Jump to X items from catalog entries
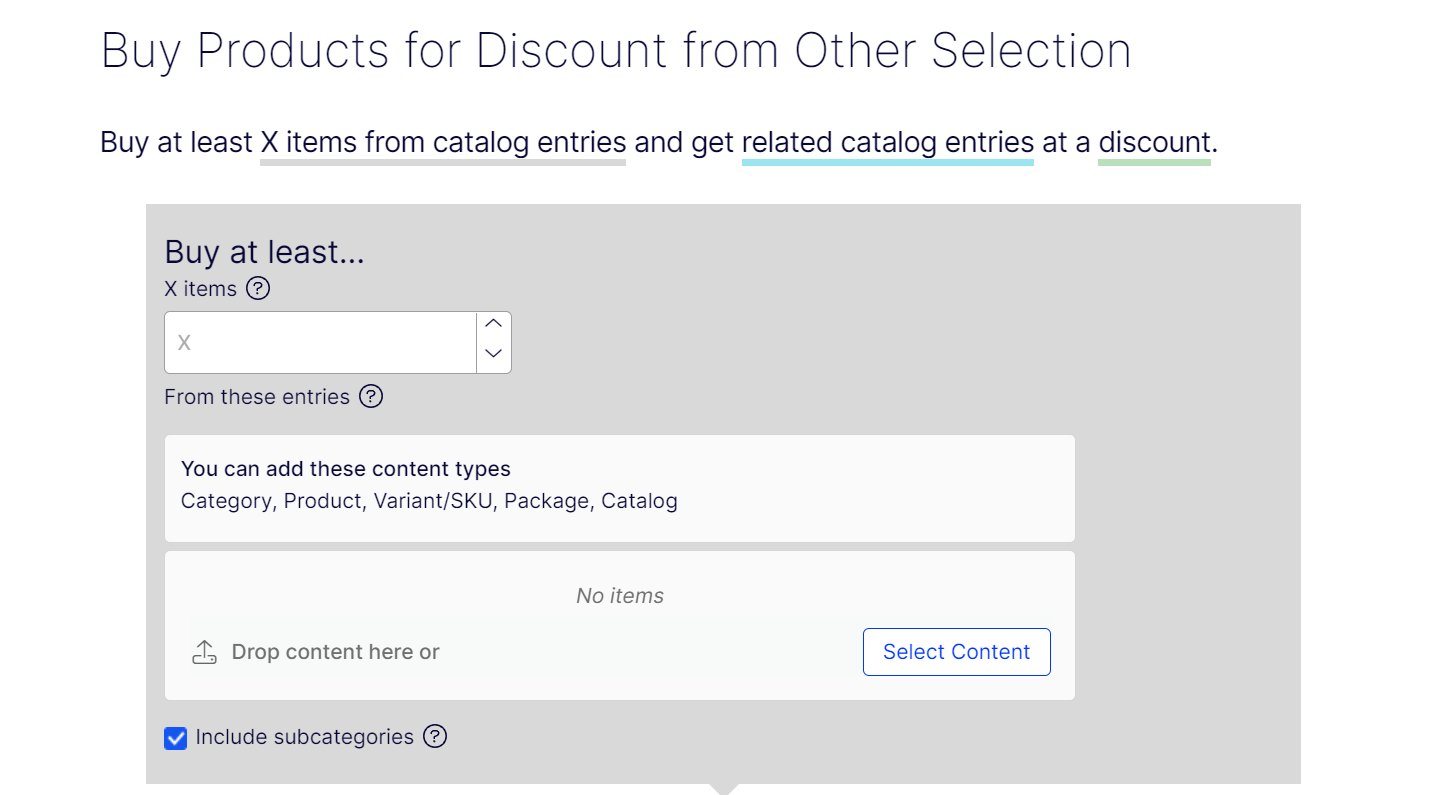The width and height of the screenshot is (1452, 795). 443,143
